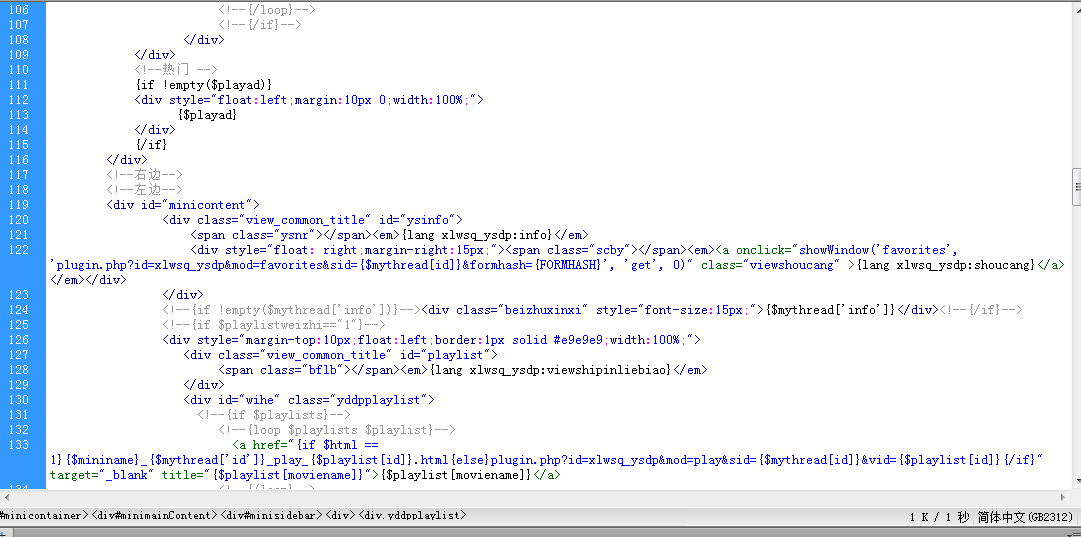
Task: Click '<div id="wihe"' tag on line 130
Action: (232, 400)
